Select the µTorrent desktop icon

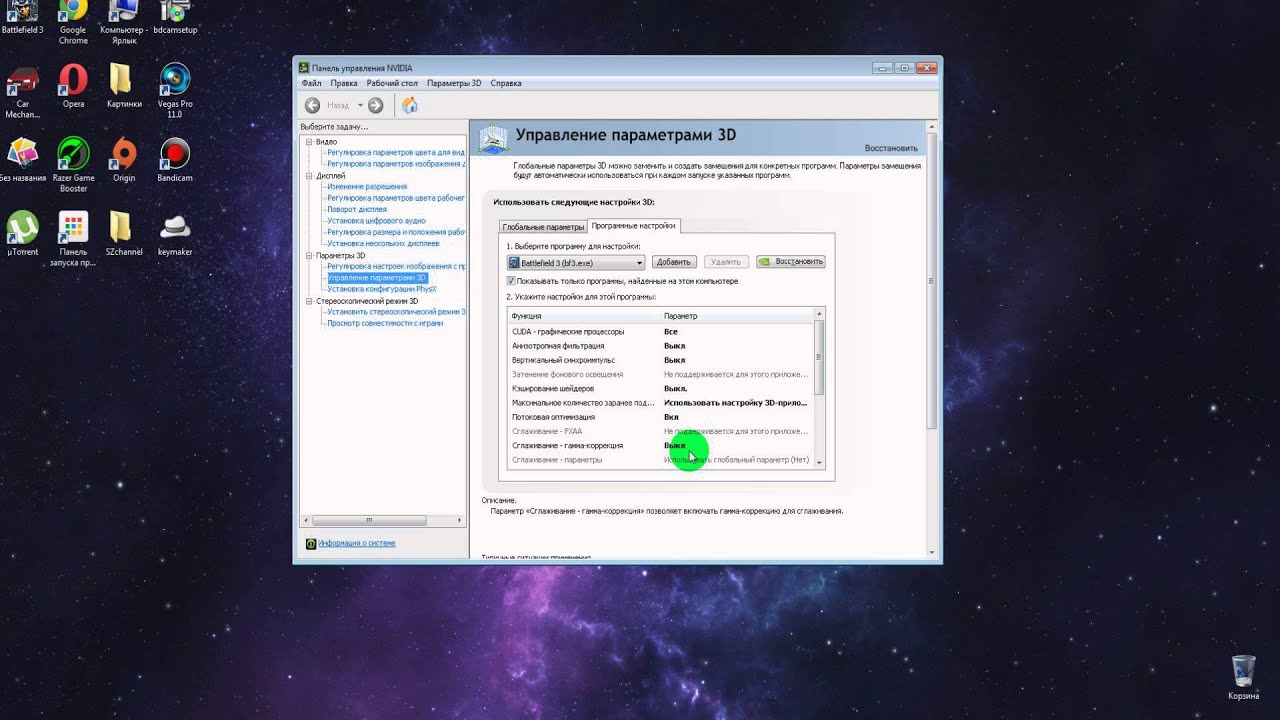tap(22, 234)
